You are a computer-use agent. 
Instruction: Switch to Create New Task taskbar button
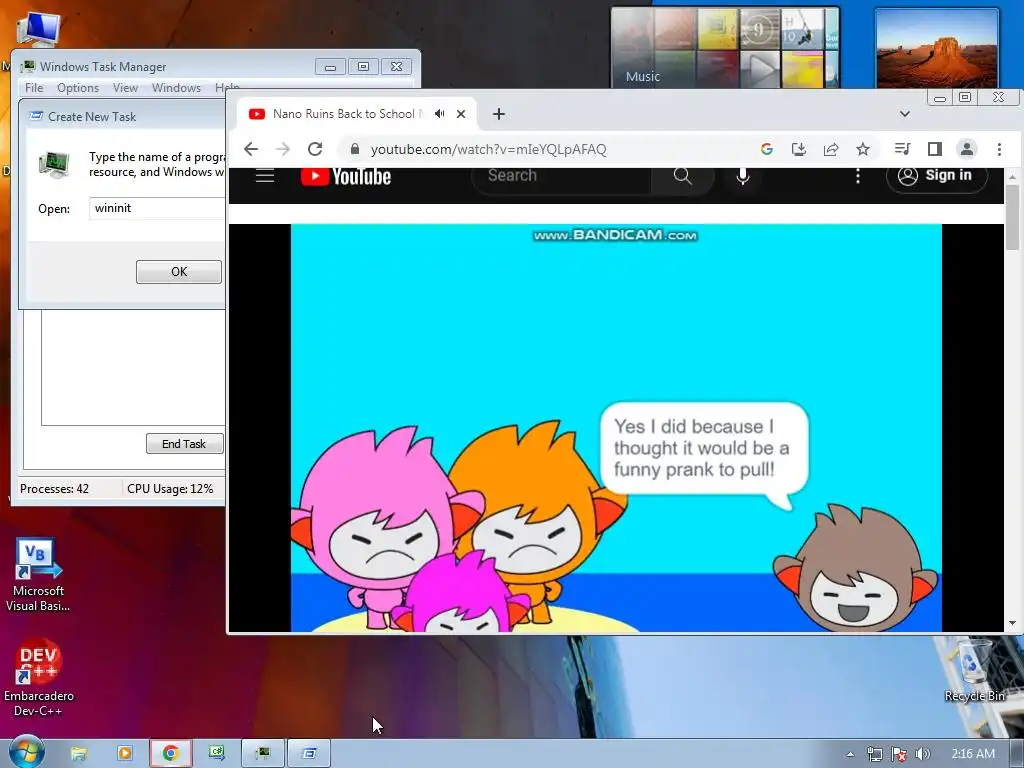[x=309, y=754]
